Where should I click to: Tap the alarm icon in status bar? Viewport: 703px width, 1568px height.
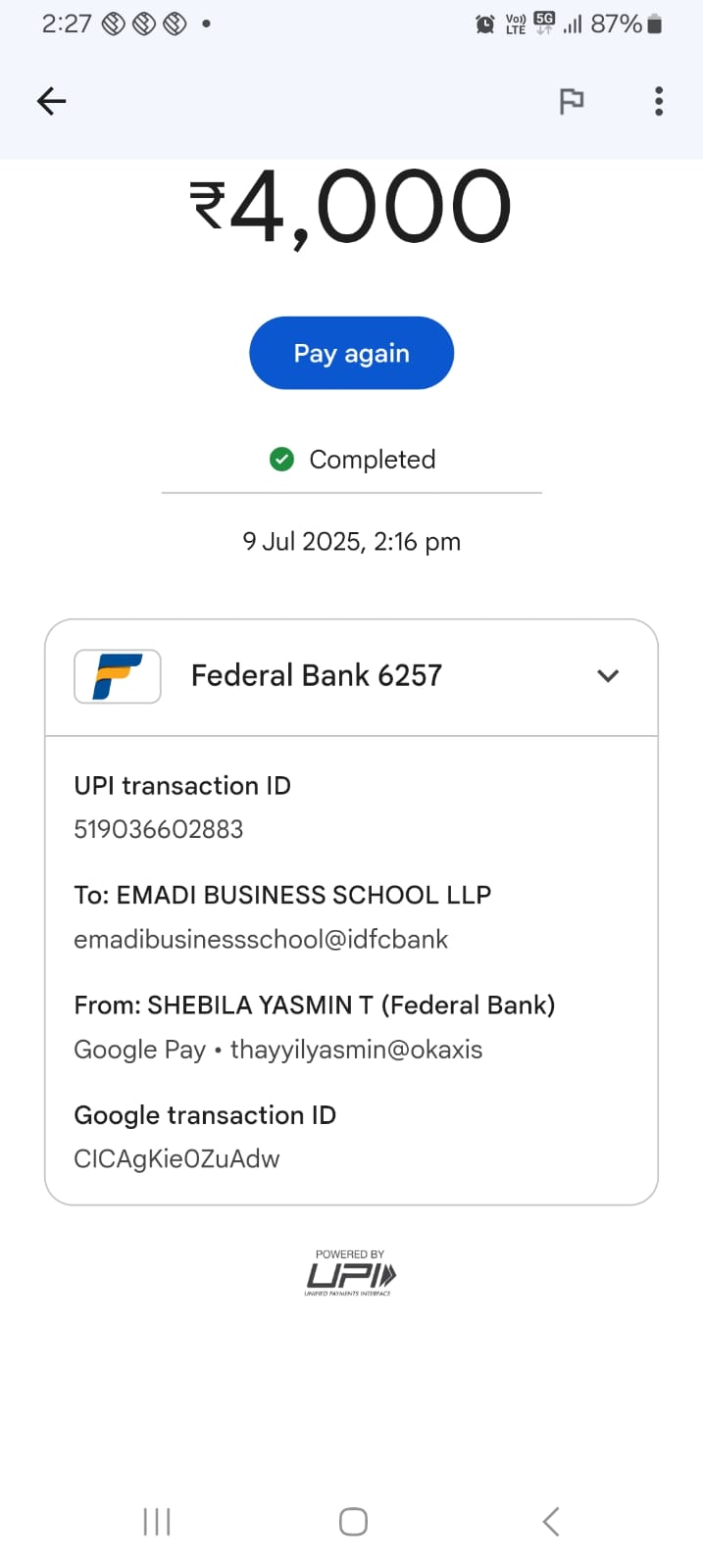pos(484,24)
